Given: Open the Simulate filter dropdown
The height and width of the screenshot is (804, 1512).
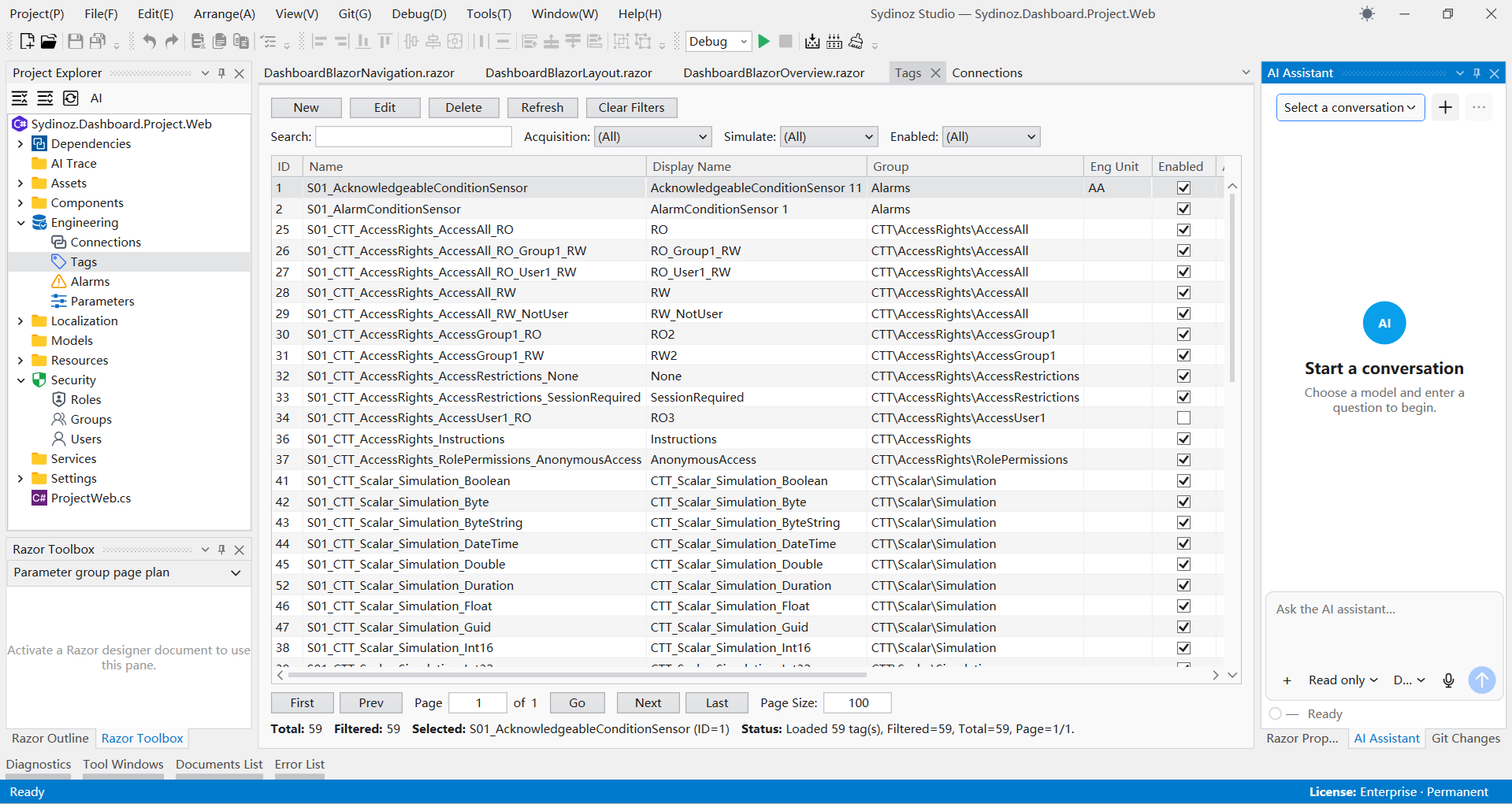Looking at the screenshot, I should click(x=829, y=137).
